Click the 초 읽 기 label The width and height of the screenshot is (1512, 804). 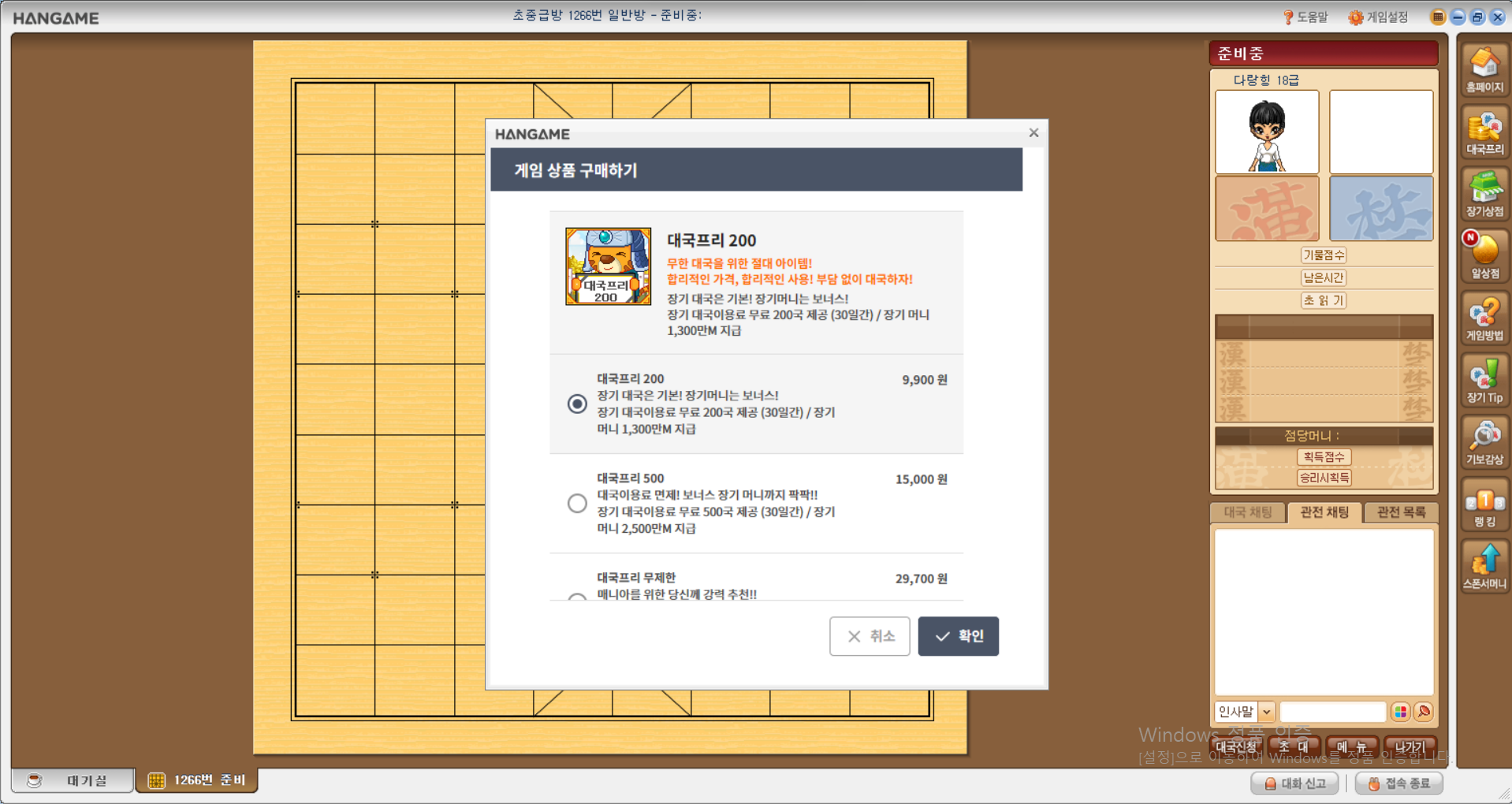click(x=1324, y=300)
